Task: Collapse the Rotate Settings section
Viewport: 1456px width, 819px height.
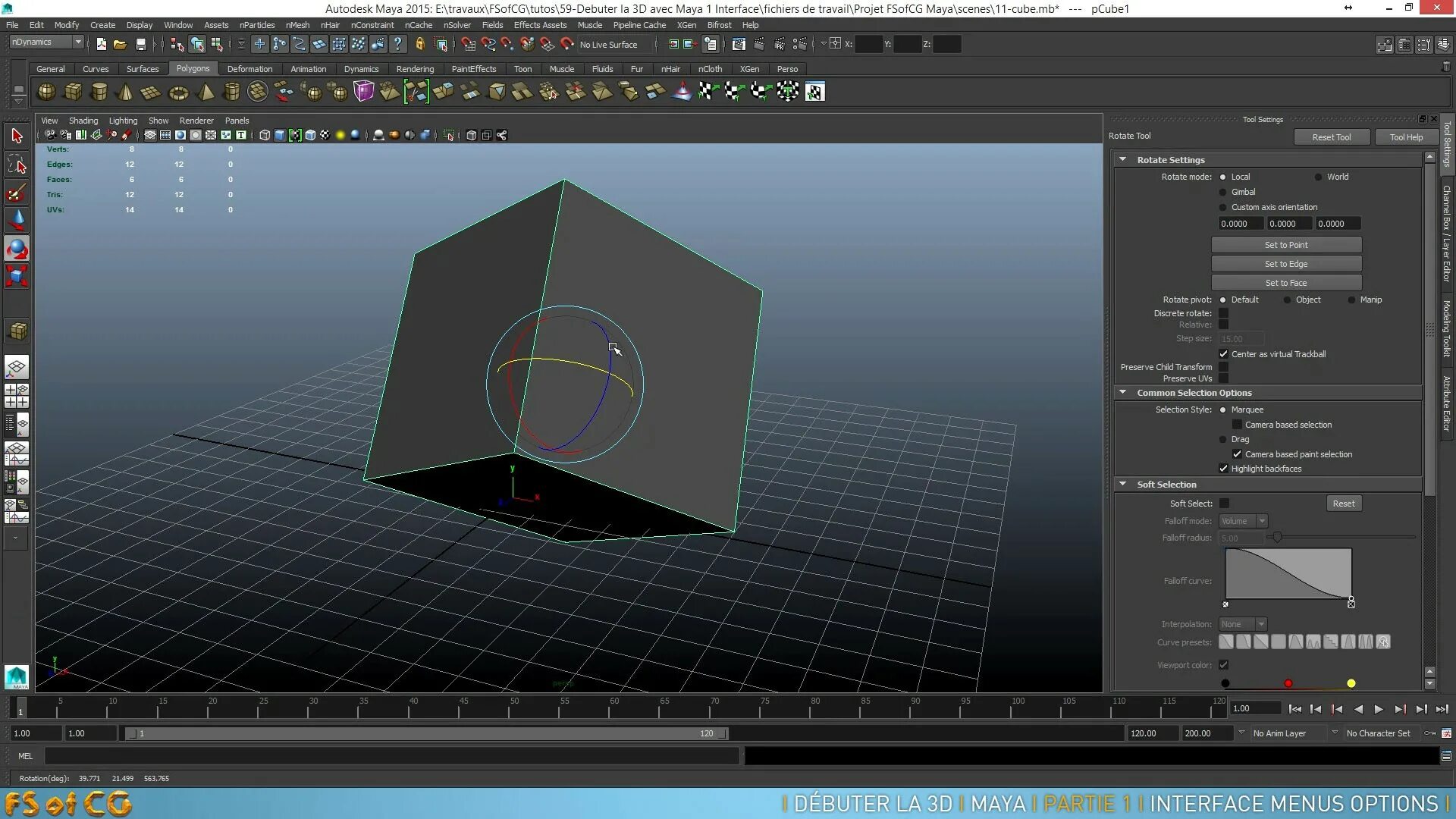Action: 1123,160
